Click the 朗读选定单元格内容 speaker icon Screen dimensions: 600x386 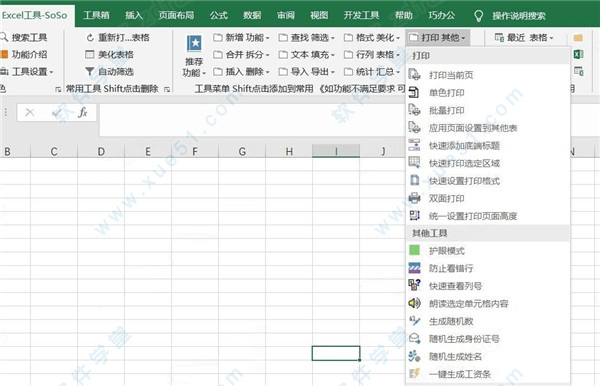(414, 303)
